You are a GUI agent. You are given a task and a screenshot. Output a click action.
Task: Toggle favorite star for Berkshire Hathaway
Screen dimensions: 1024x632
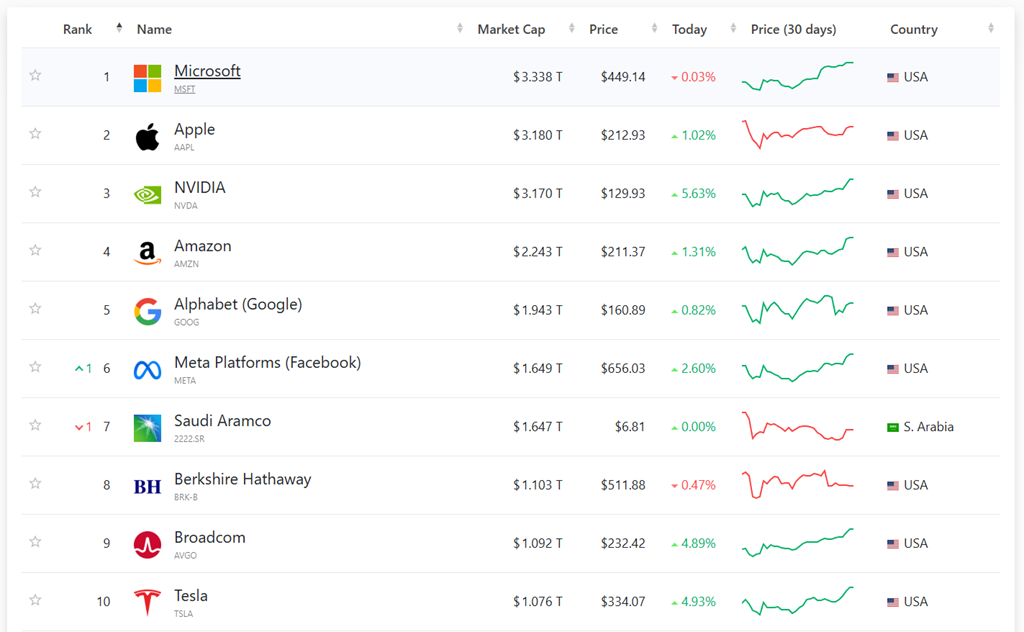[35, 484]
